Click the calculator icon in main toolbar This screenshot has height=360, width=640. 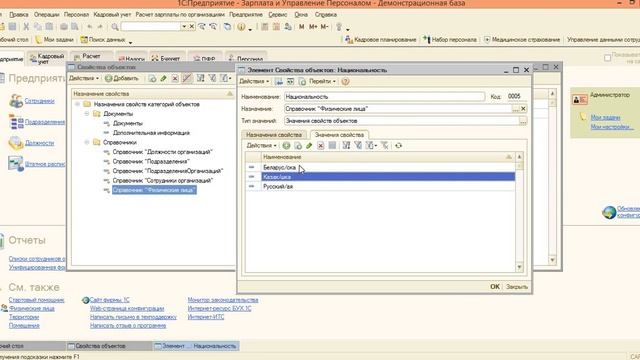(x=264, y=27)
